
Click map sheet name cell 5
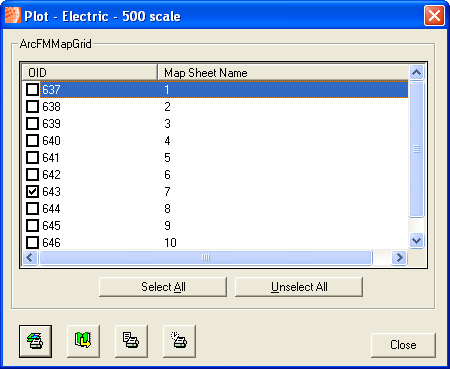(167, 158)
